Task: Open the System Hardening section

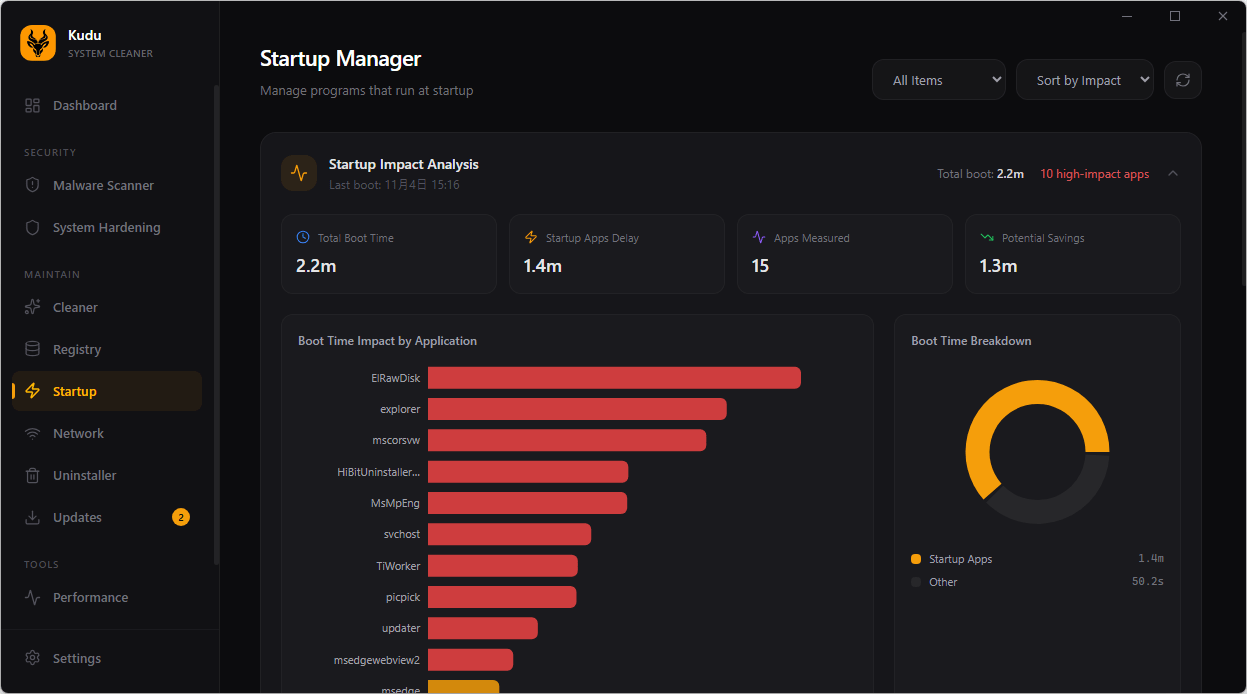Action: point(106,227)
